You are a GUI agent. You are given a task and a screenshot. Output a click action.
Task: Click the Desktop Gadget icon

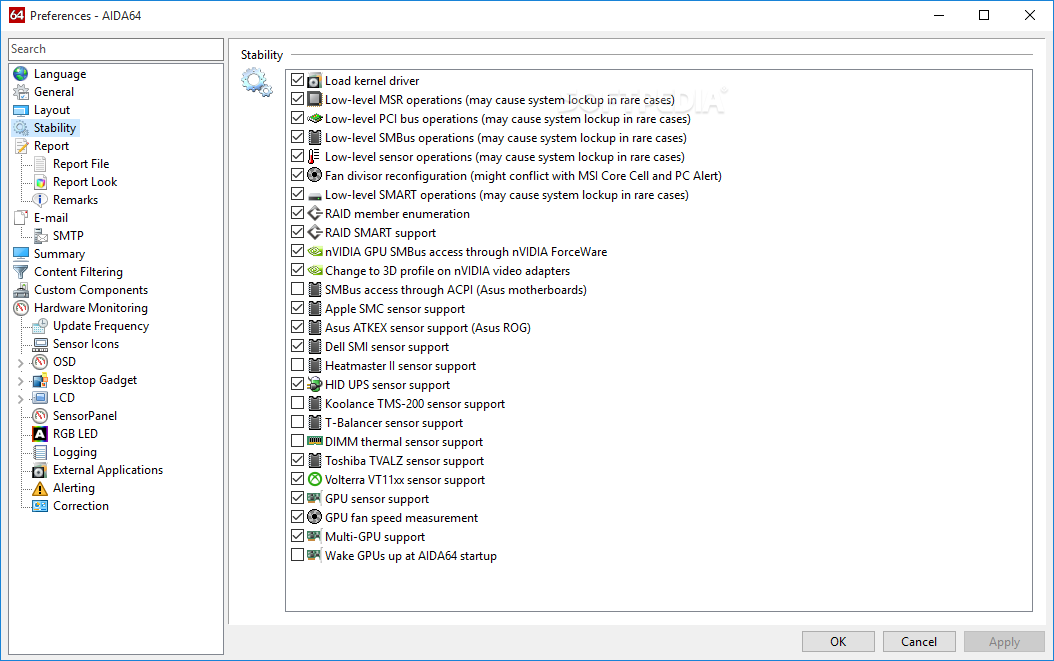coord(40,380)
